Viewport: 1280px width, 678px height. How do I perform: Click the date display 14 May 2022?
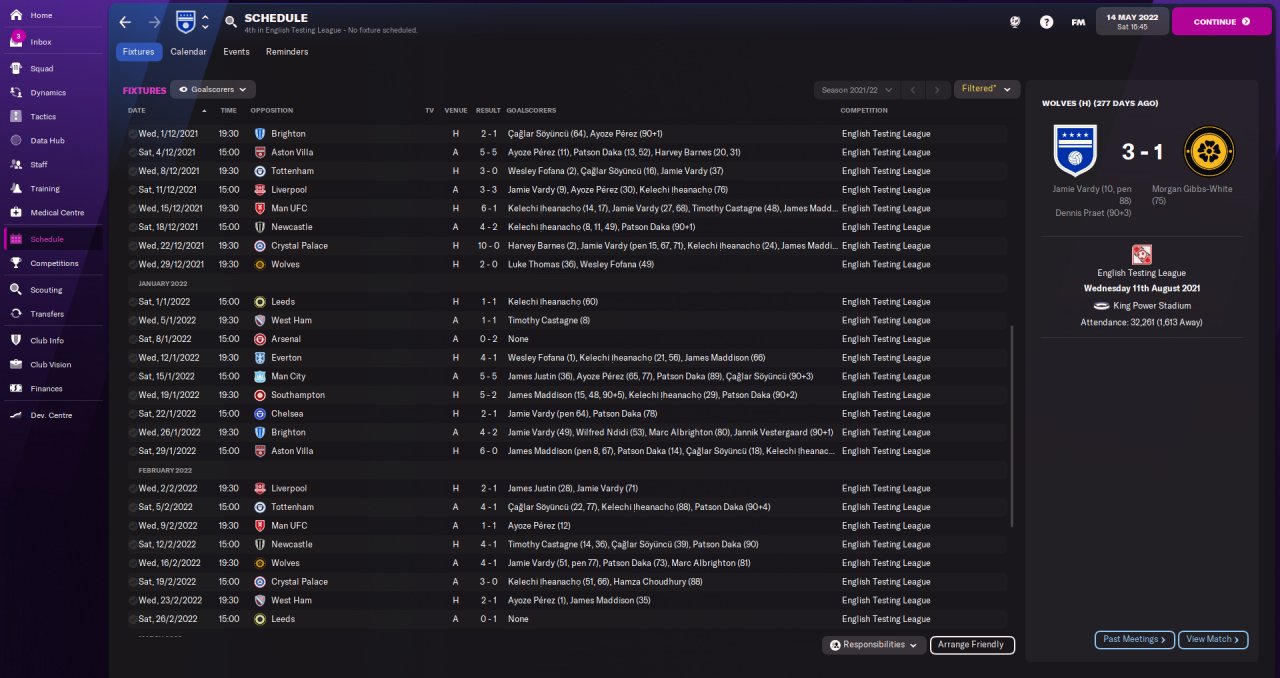coord(1132,21)
